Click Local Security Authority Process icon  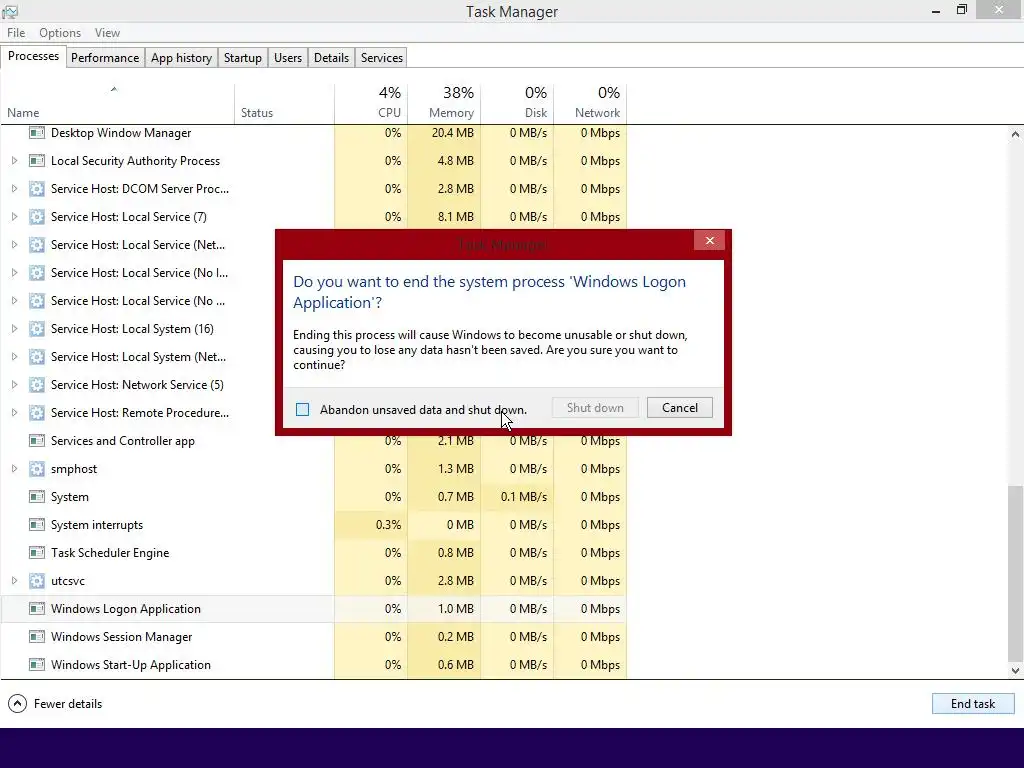[37, 161]
